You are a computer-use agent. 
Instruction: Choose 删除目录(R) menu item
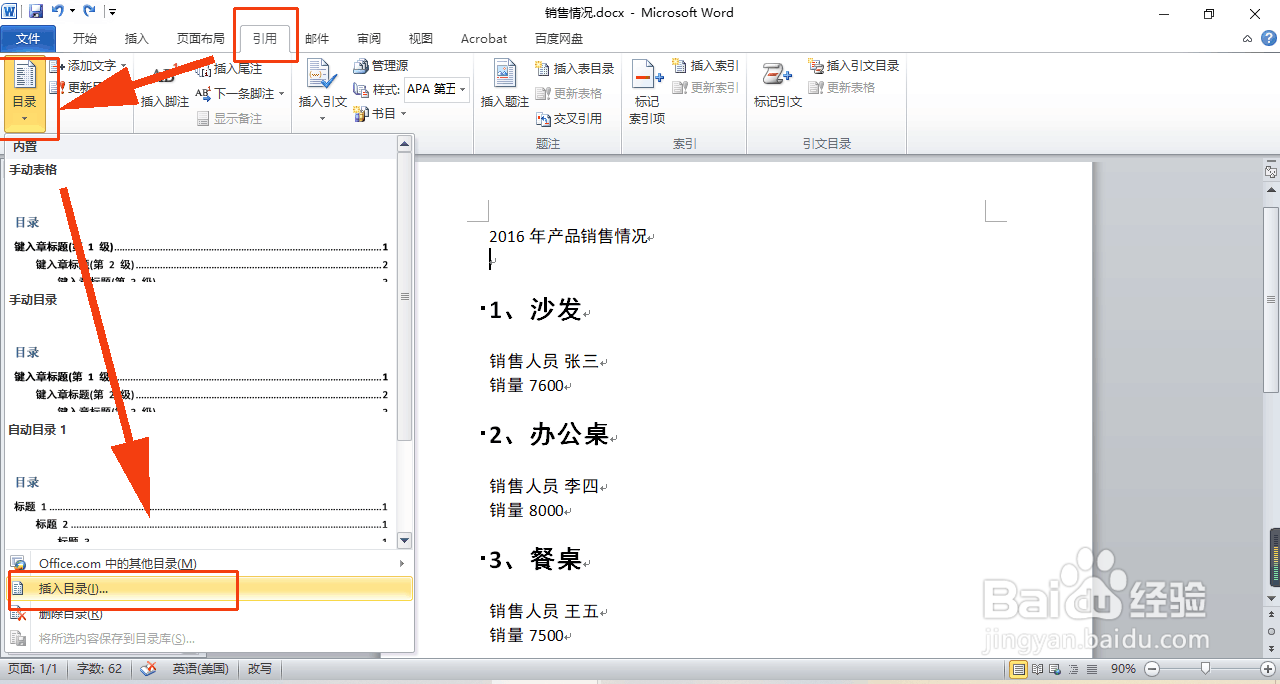pyautogui.click(x=208, y=614)
